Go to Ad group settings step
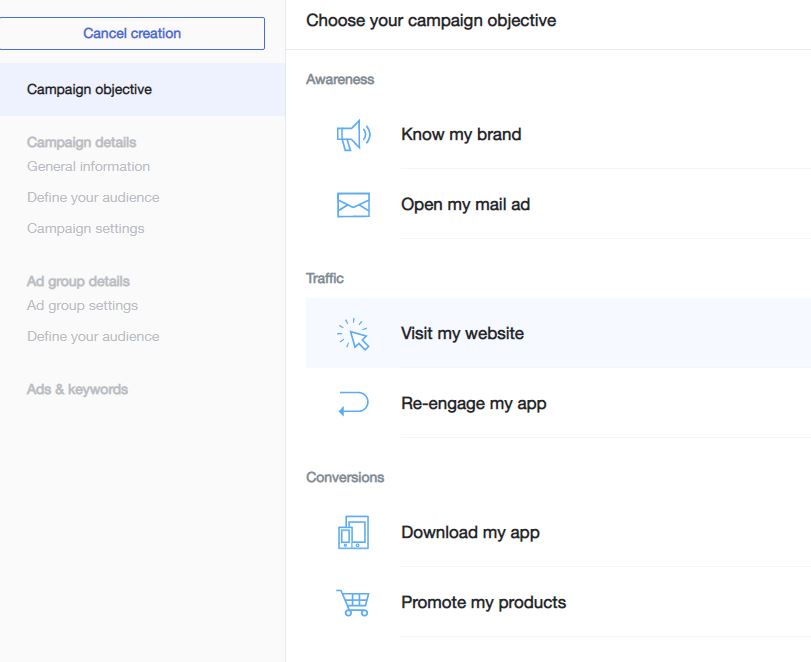 82,306
